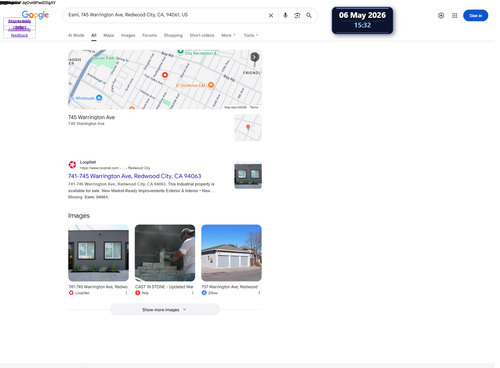Open options menu for the LoopNet image

coord(126,293)
